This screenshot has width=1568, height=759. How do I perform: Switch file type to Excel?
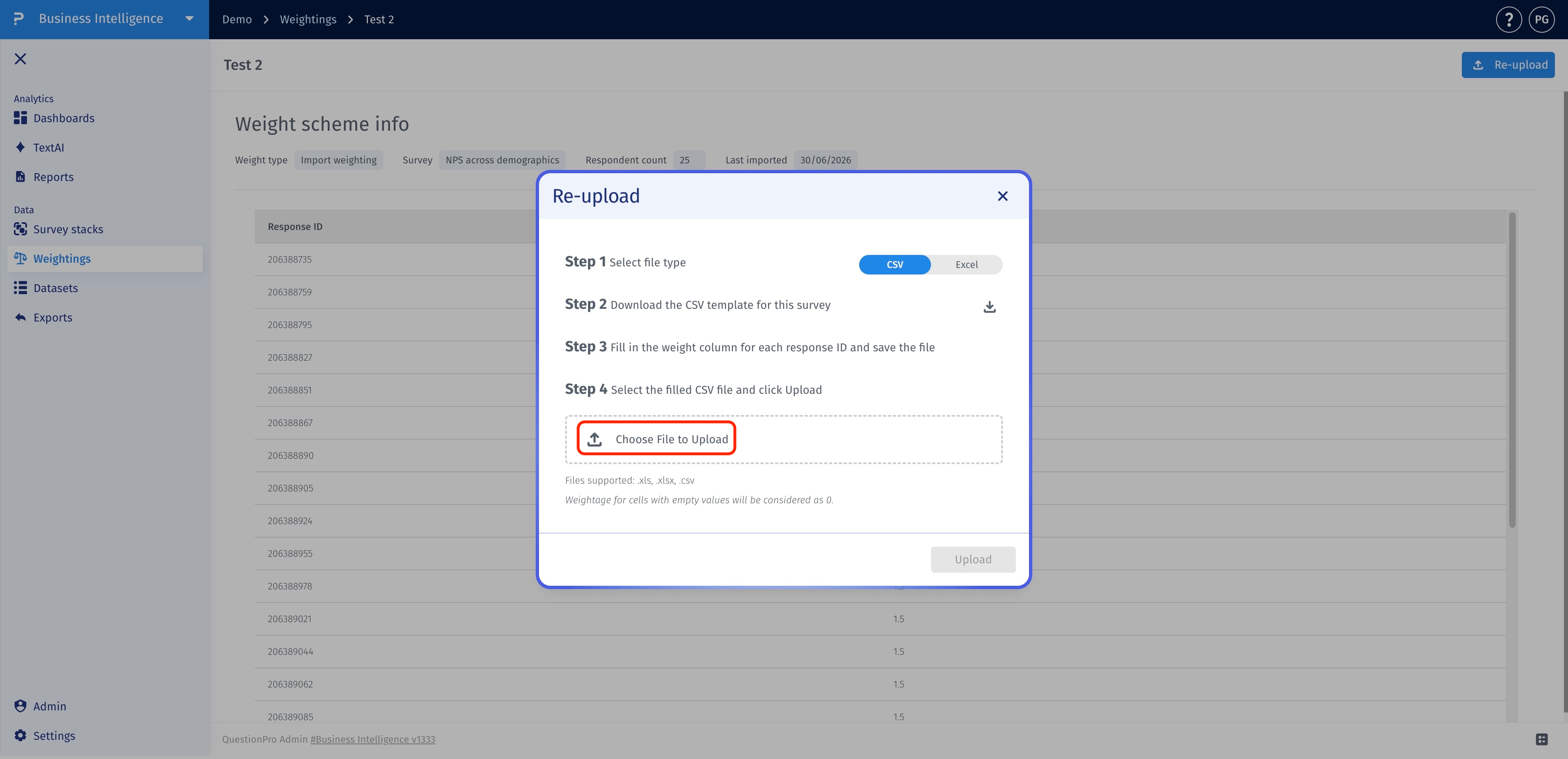[967, 264]
